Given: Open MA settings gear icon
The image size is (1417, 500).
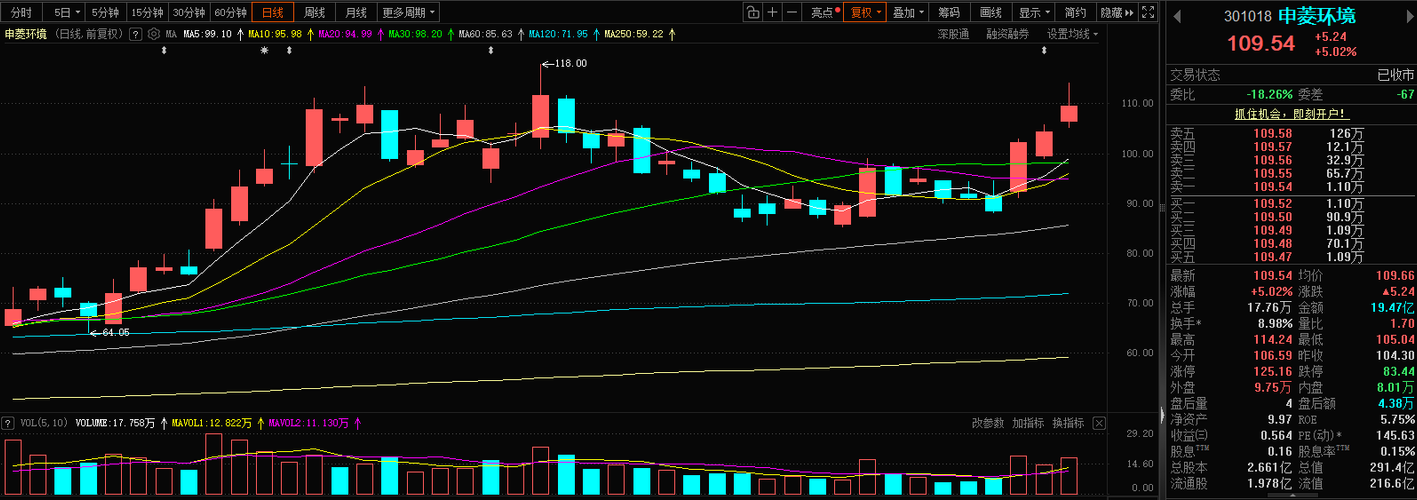Looking at the screenshot, I should pos(154,34).
